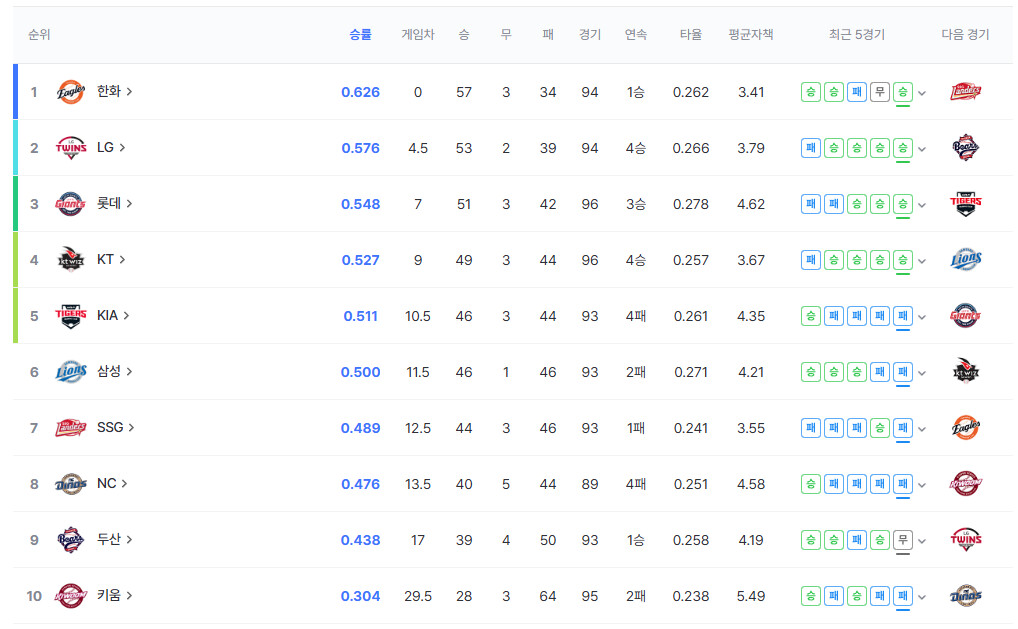The height and width of the screenshot is (629, 1018).
Task: Click the 최근 5경기 column header
Action: 856,34
